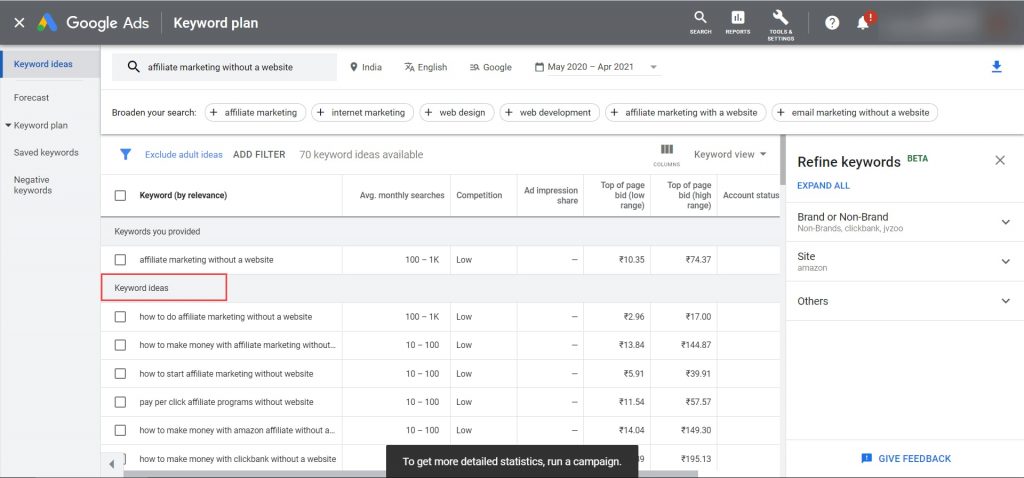Click the Account status column header
Screen dimensions: 1024x478
[751, 195]
